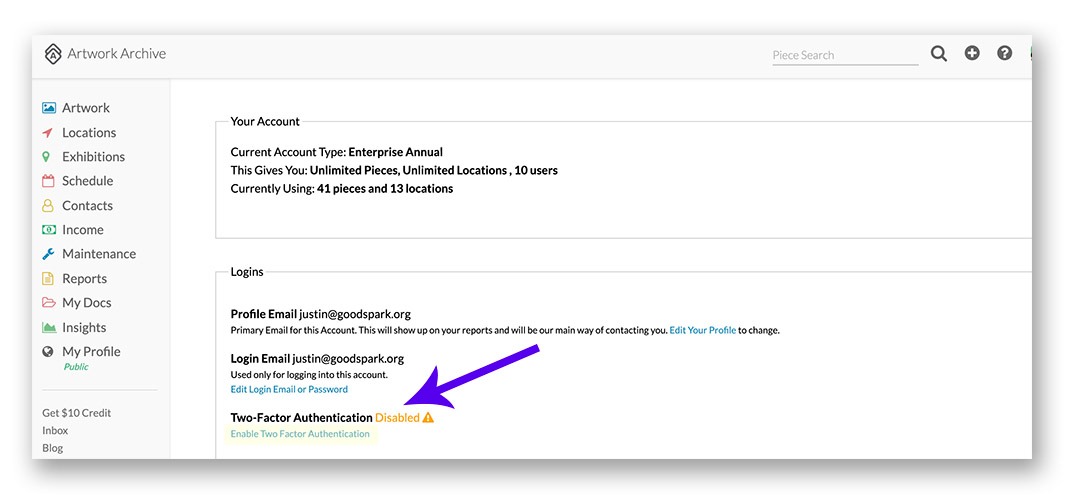Click the plus add icon

click(972, 53)
